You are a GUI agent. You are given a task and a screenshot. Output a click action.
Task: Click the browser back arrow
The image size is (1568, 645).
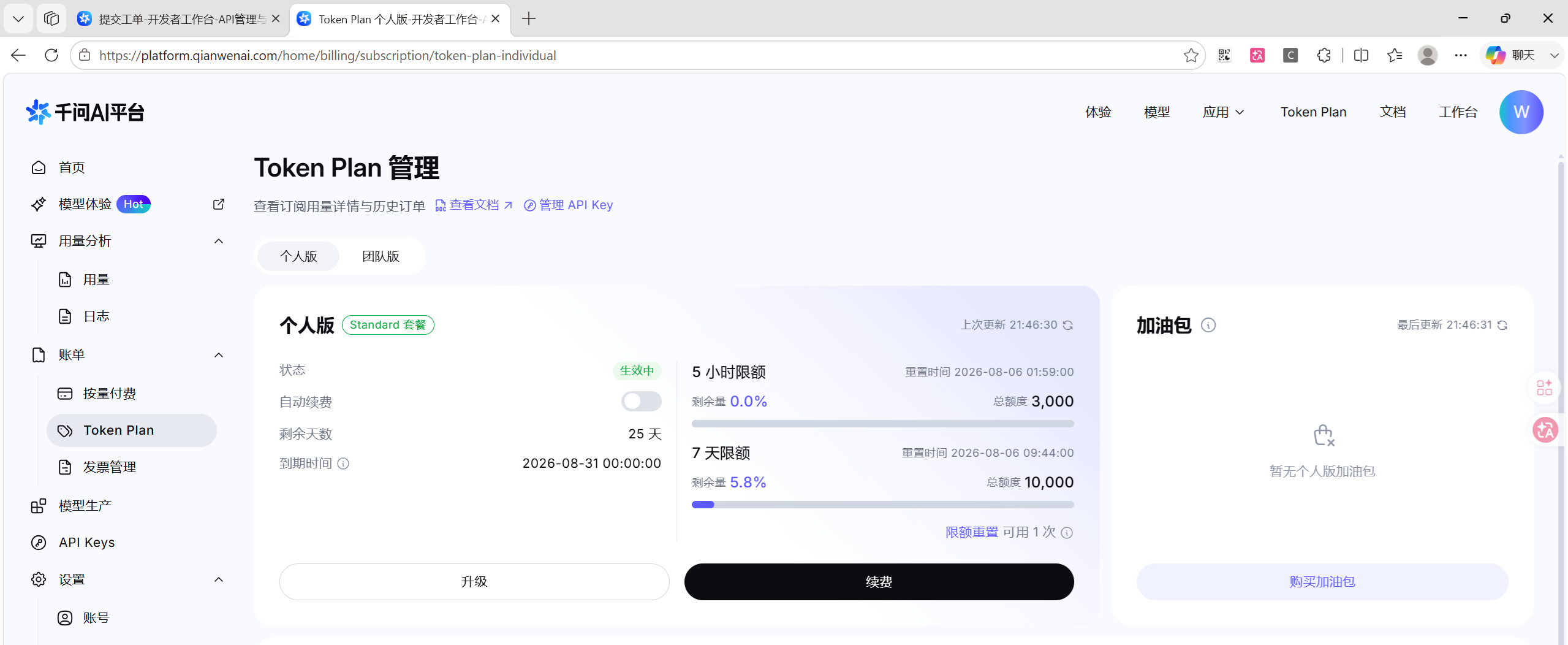[18, 55]
